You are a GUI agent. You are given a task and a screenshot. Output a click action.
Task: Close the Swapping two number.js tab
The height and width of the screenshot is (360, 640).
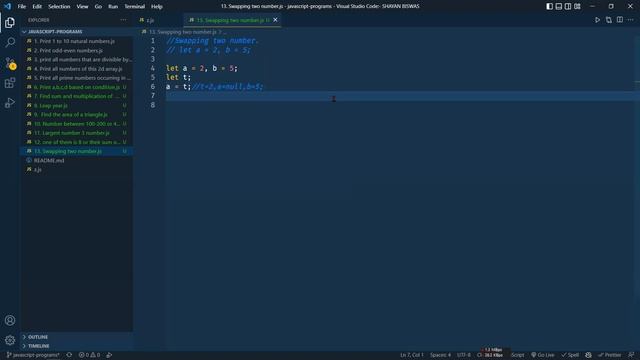point(276,20)
